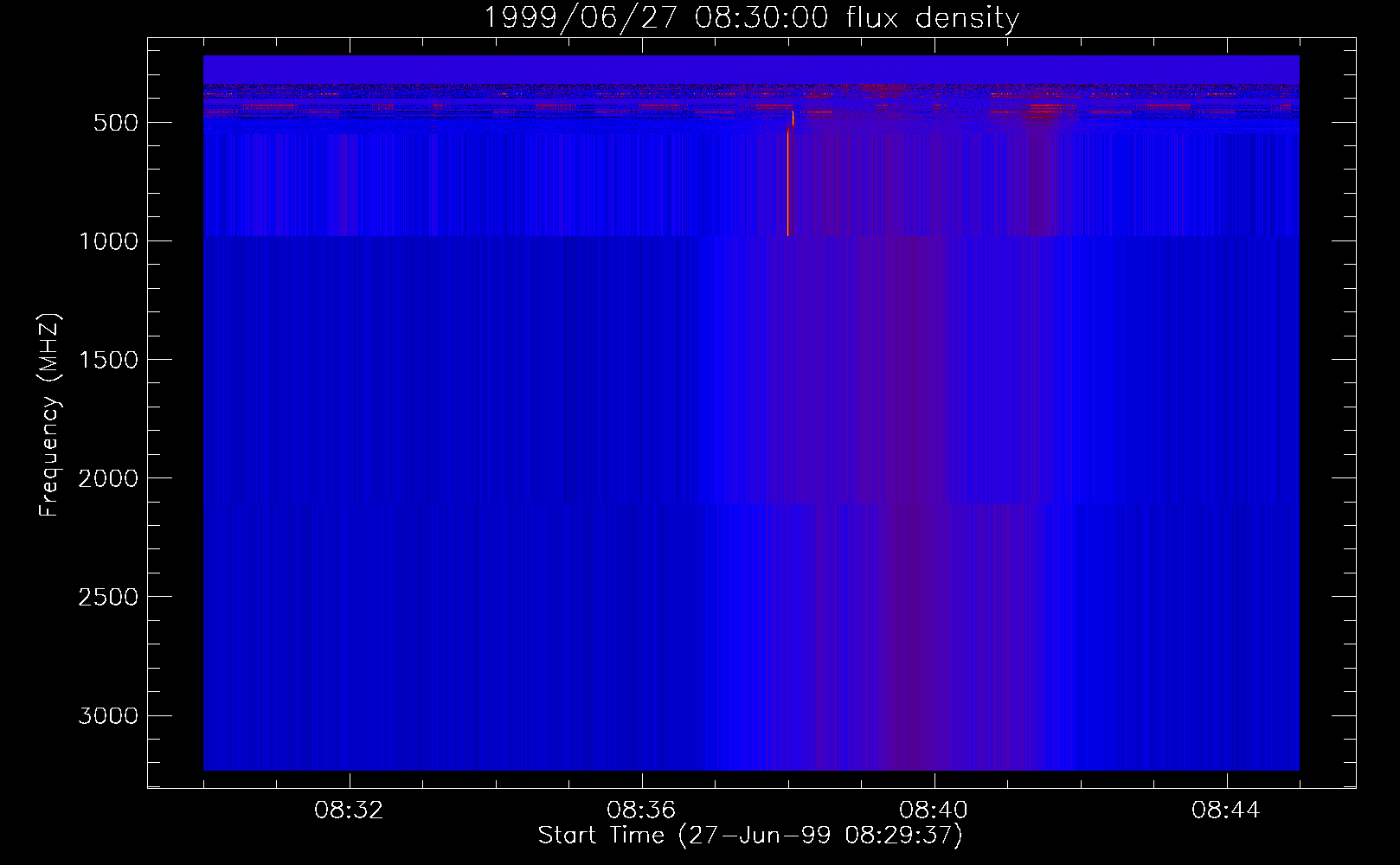Click the bright orange vertical burst line
Screen dimensions: 1400x865
point(788,182)
